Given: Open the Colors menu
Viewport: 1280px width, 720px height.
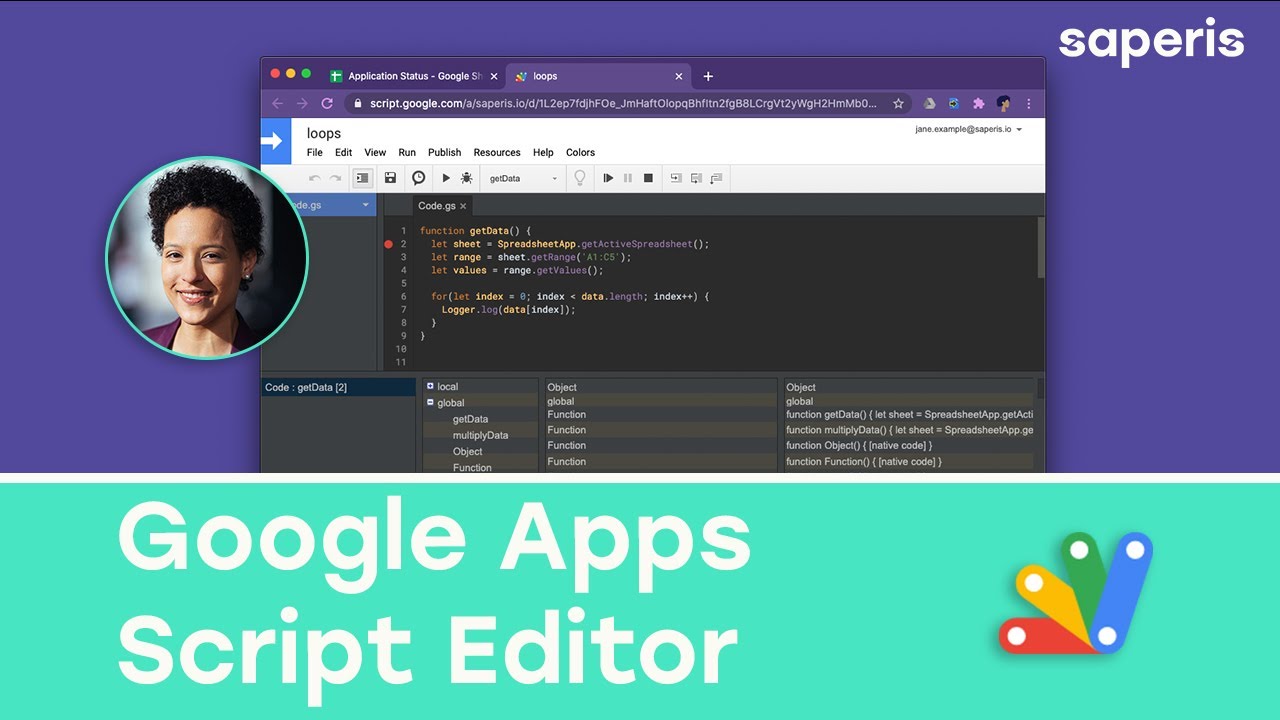Looking at the screenshot, I should click(x=580, y=153).
